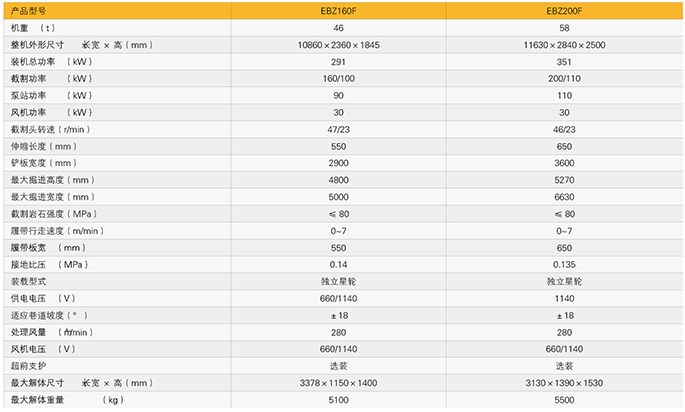Click the 机重 row label
Image resolution: width=685 pixels, height=412 pixels.
(x=20, y=29)
